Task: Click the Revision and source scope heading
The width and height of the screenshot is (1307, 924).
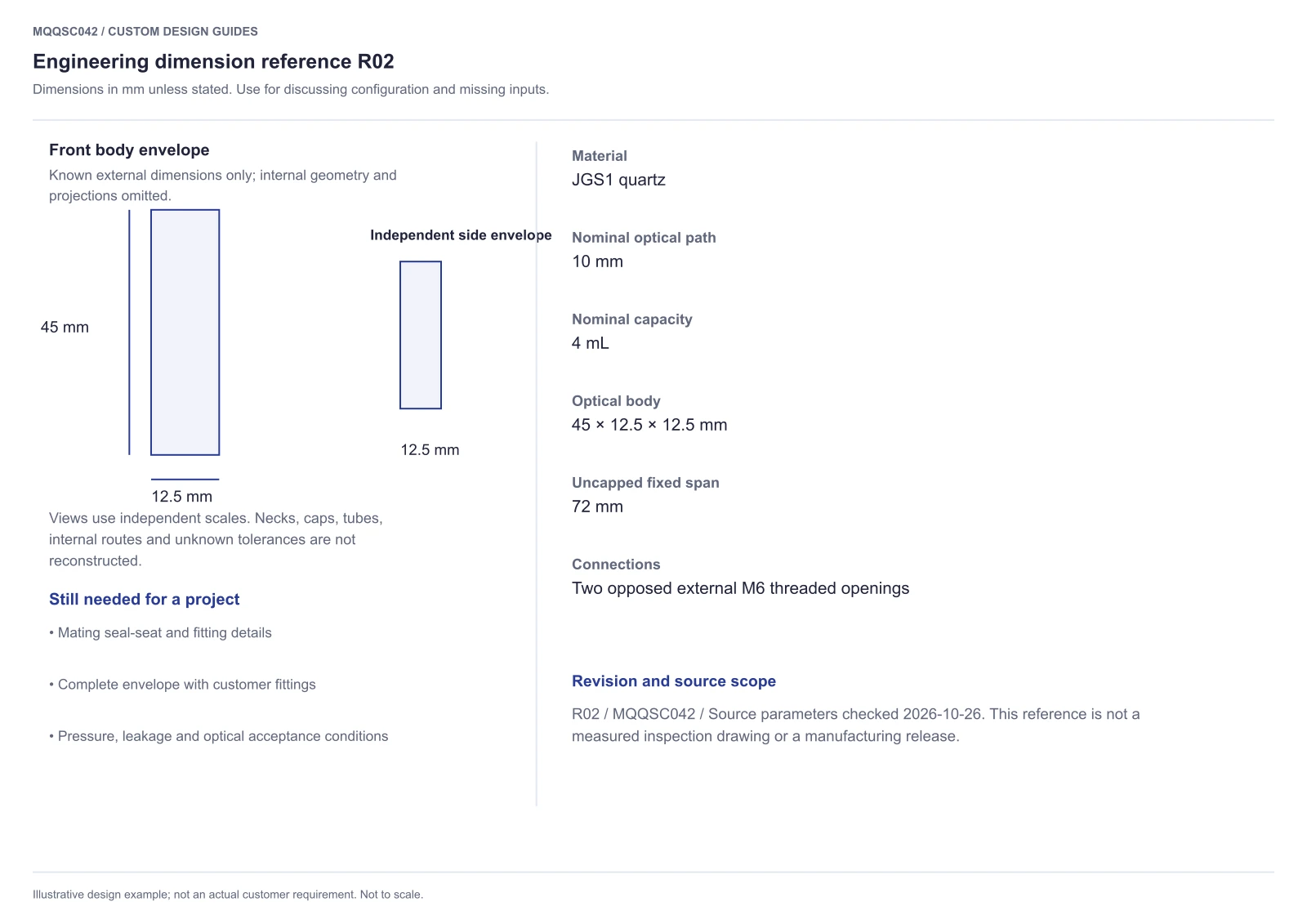Action: [674, 681]
